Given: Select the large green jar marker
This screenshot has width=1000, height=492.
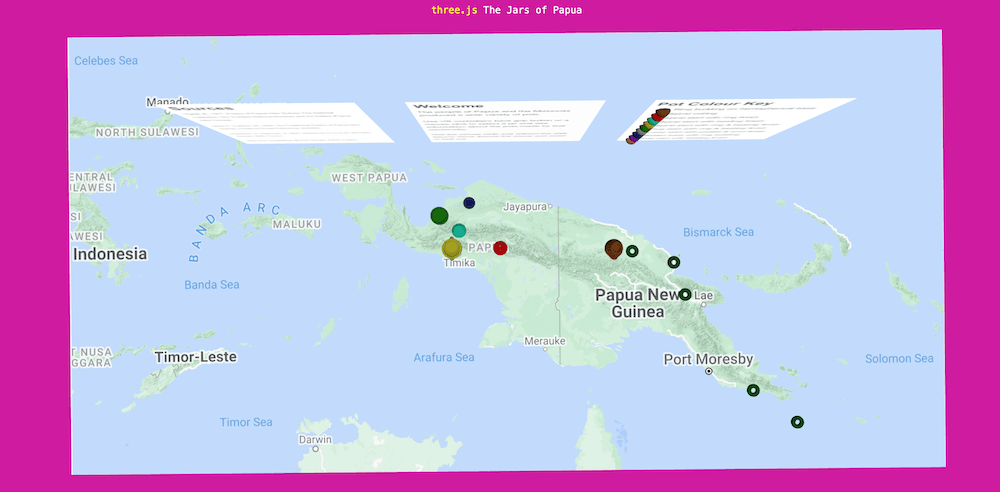Looking at the screenshot, I should (439, 216).
